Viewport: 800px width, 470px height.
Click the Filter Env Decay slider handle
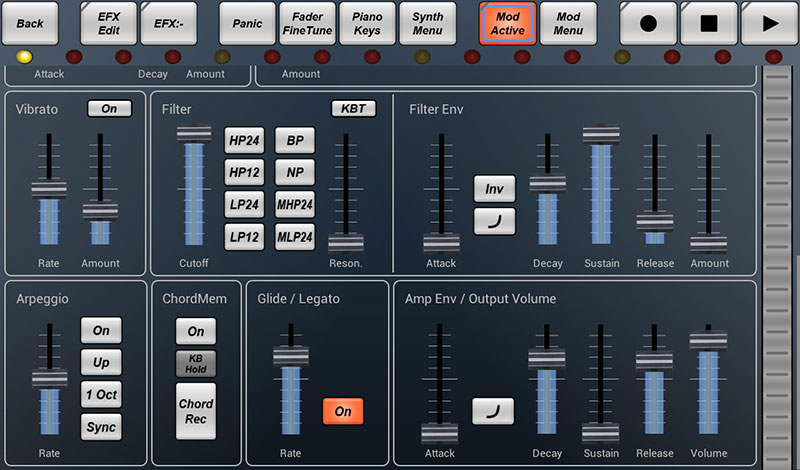coord(547,184)
